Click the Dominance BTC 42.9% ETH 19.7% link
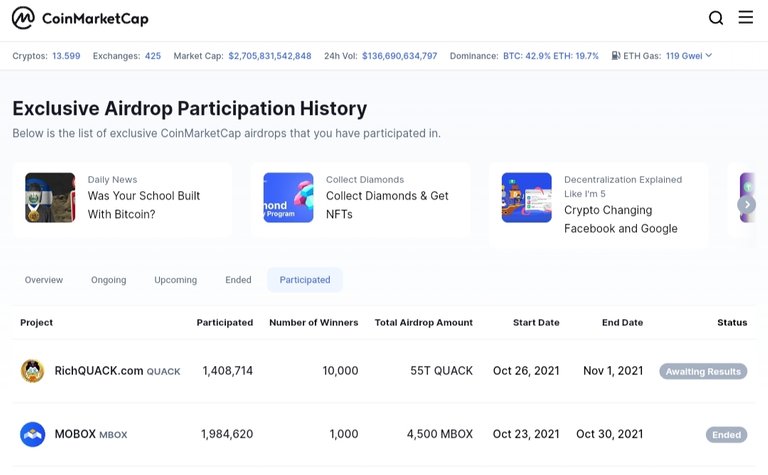The image size is (768, 475). pyautogui.click(x=551, y=56)
